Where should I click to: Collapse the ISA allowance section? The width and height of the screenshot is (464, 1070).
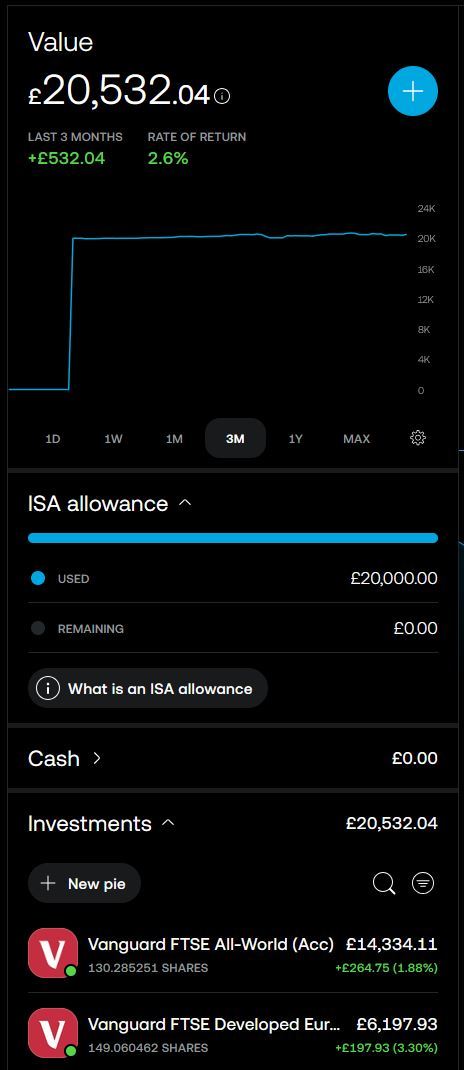[185, 504]
